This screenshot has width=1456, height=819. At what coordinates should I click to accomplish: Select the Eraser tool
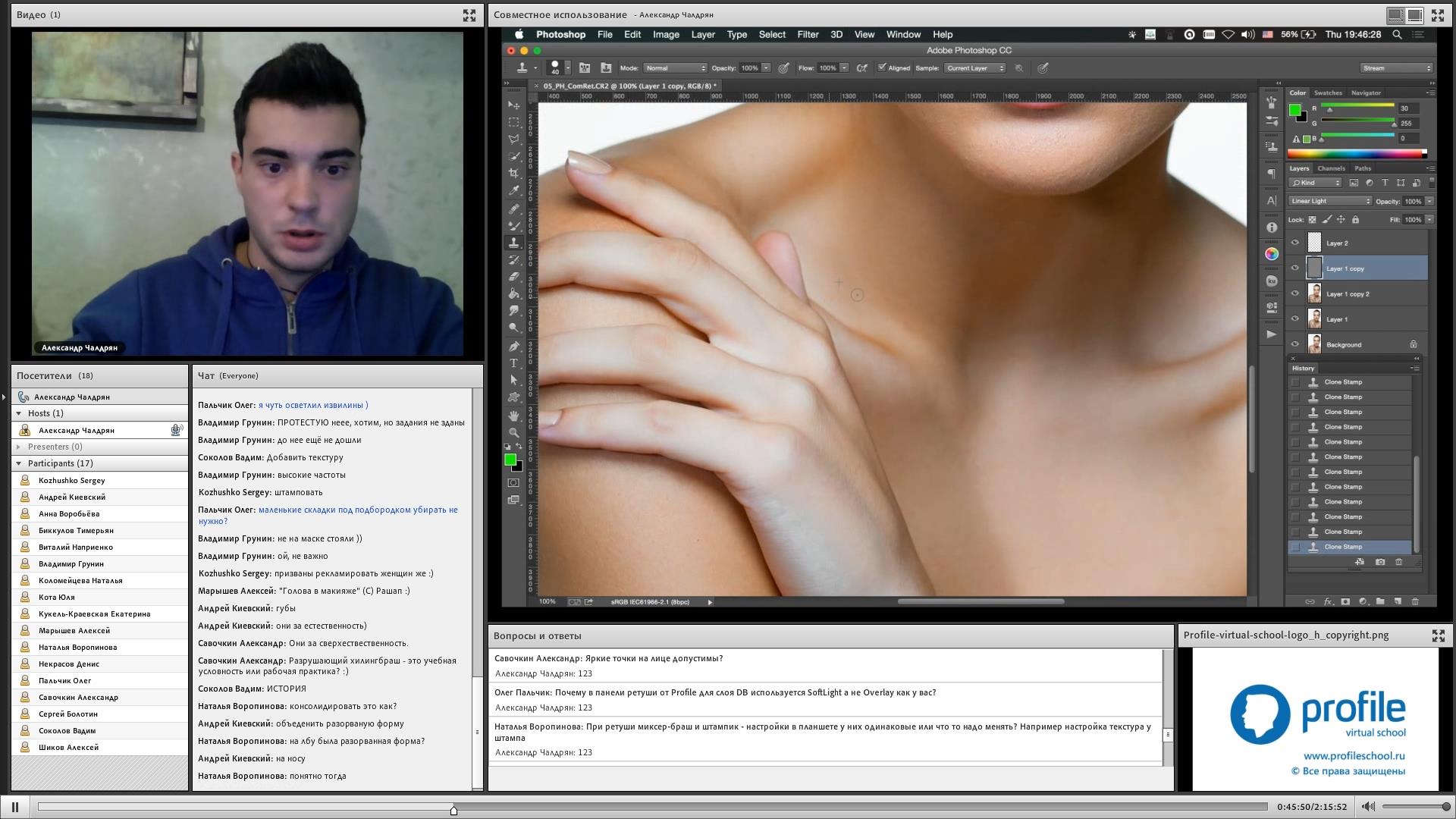[513, 277]
